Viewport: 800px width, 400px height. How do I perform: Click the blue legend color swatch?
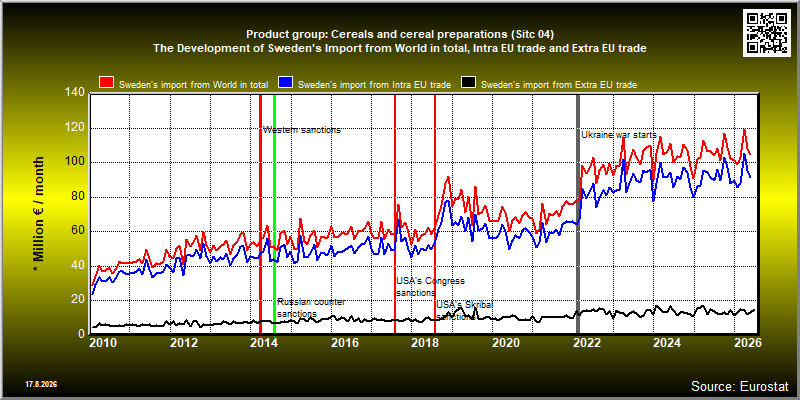[285, 83]
